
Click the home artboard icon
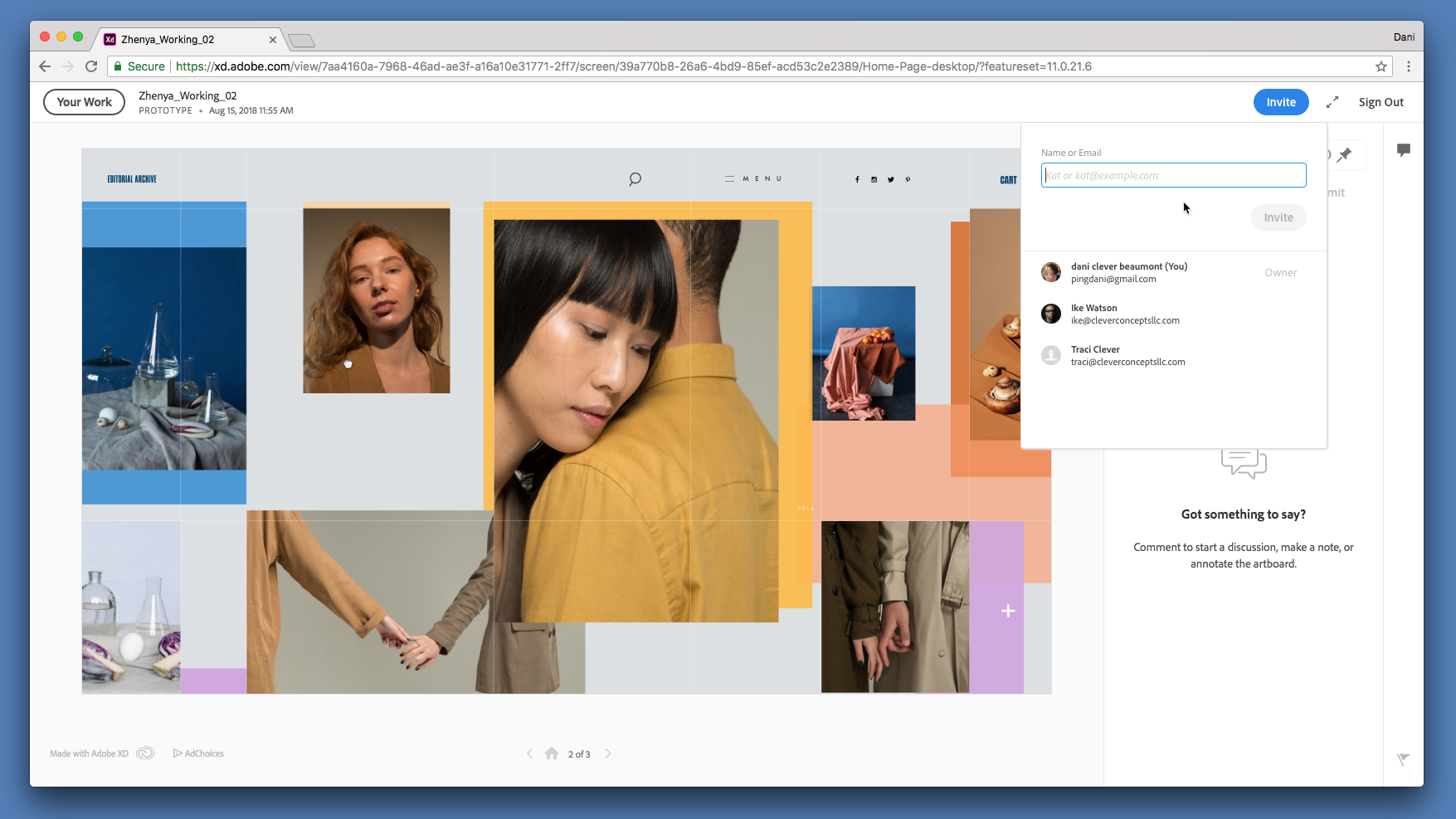click(x=552, y=753)
